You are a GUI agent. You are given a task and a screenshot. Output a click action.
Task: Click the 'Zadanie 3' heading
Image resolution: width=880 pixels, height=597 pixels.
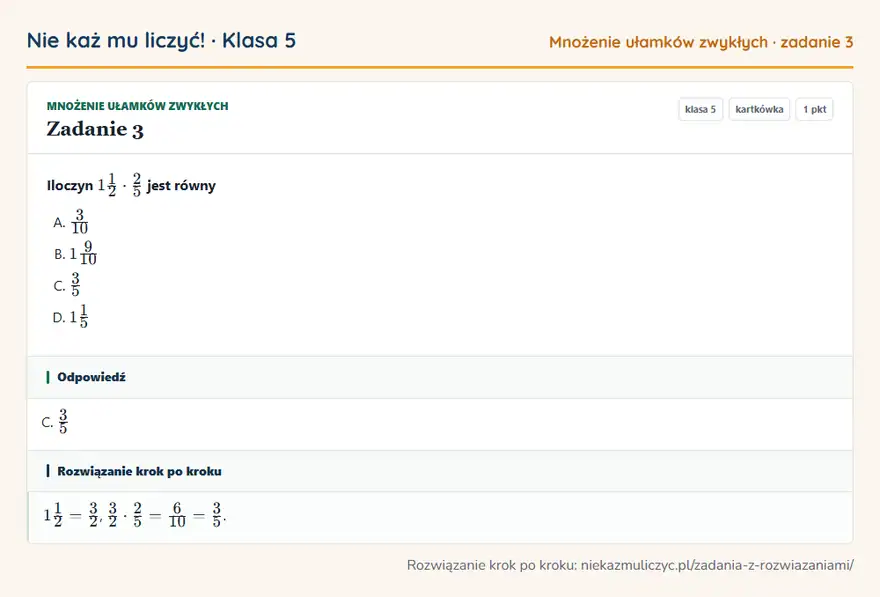(x=95, y=129)
